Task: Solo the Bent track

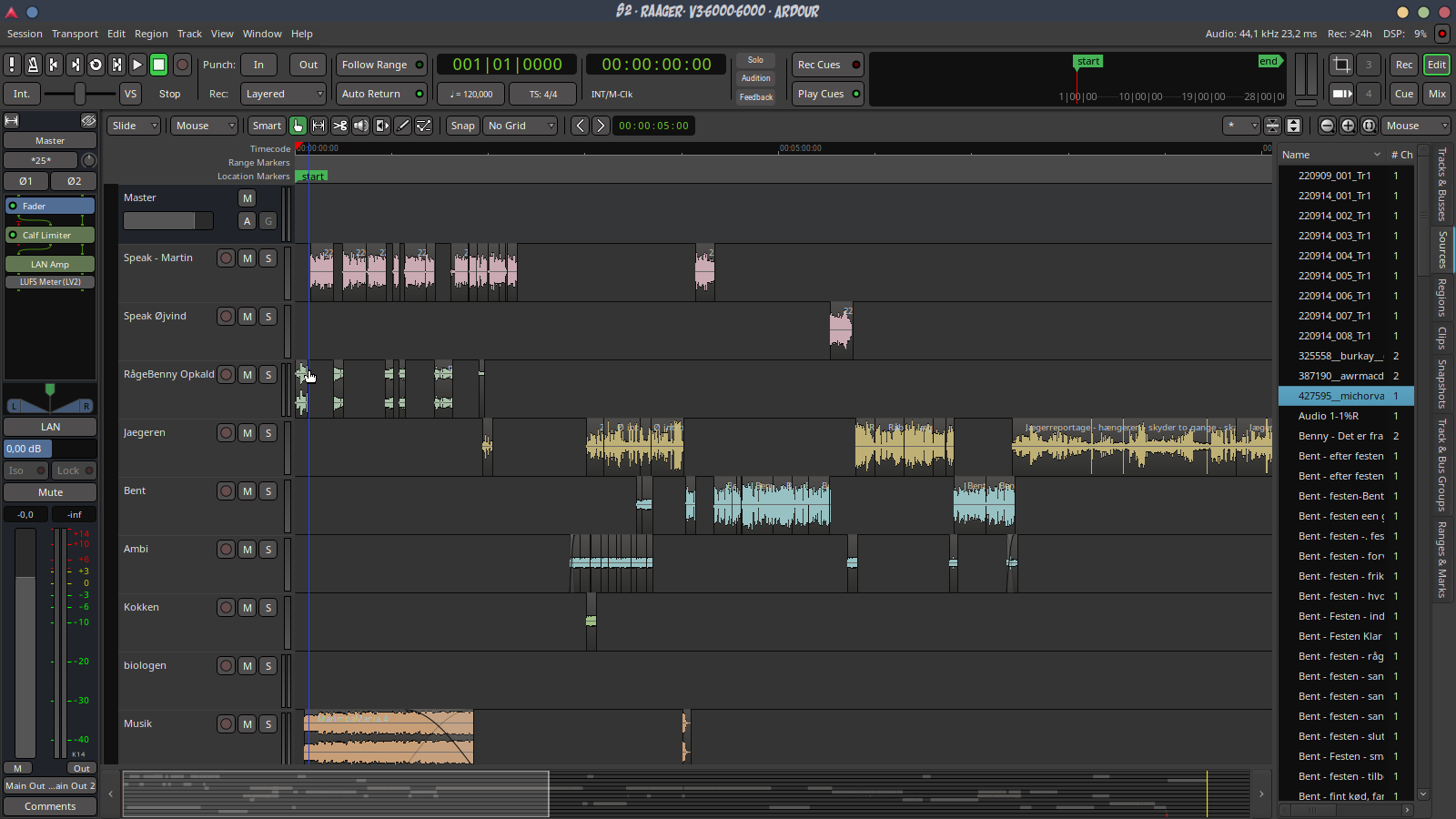Action: [x=268, y=491]
